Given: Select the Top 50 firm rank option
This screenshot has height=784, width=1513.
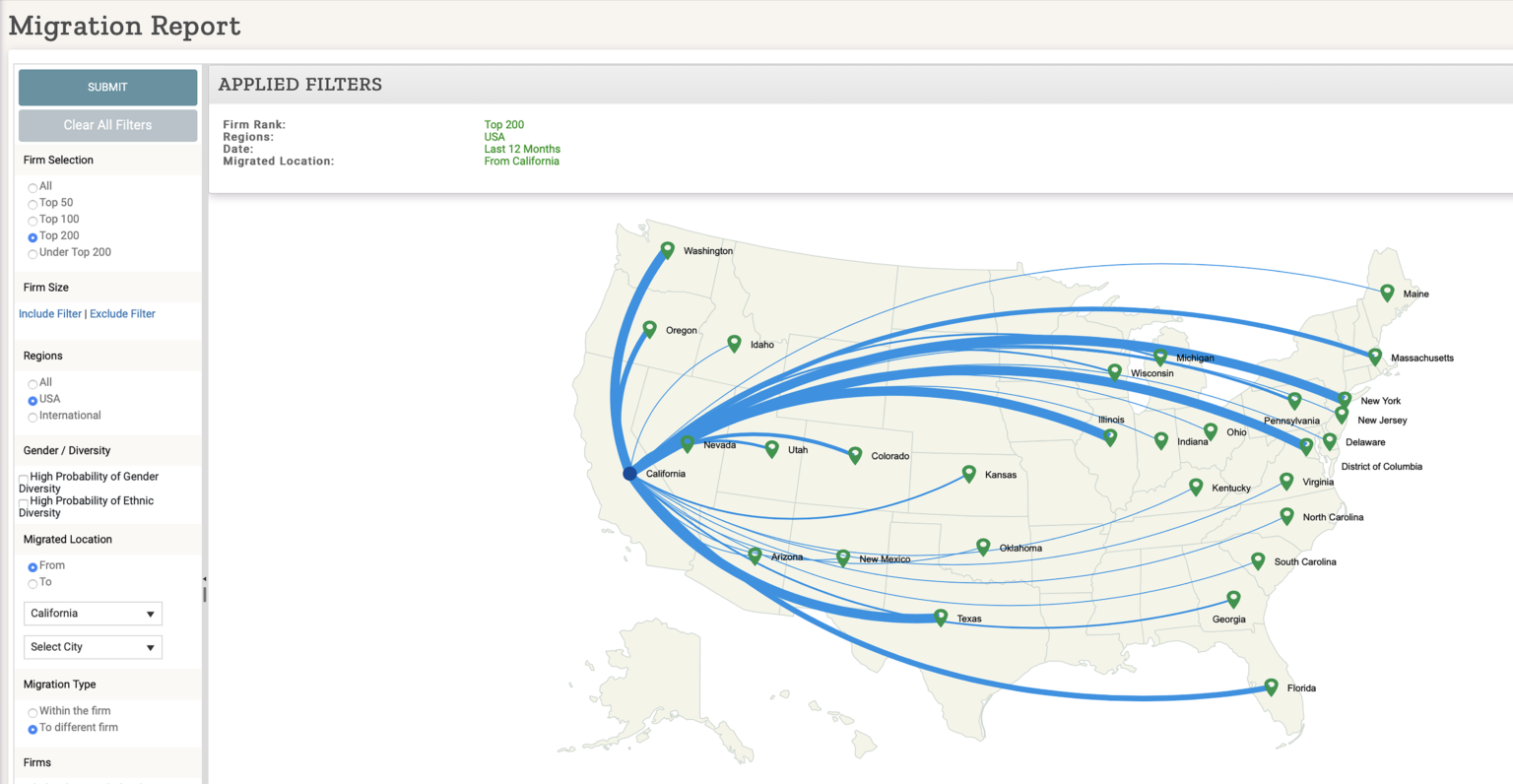Looking at the screenshot, I should (33, 202).
